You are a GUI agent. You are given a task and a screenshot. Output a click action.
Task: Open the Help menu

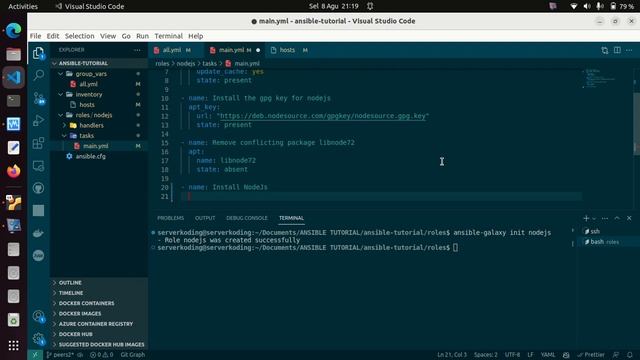[x=196, y=36]
